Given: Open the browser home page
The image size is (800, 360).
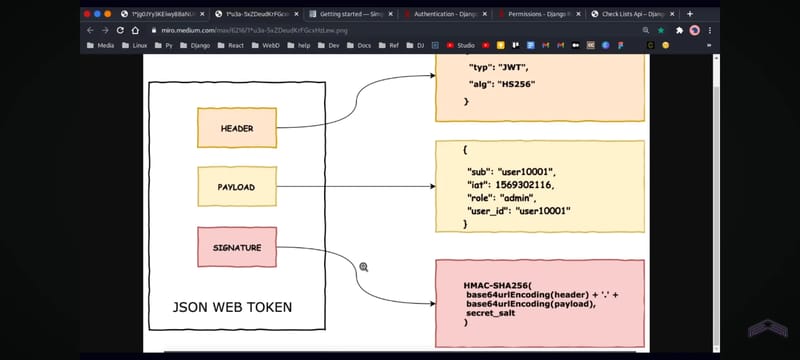Looking at the screenshot, I should pos(135,31).
